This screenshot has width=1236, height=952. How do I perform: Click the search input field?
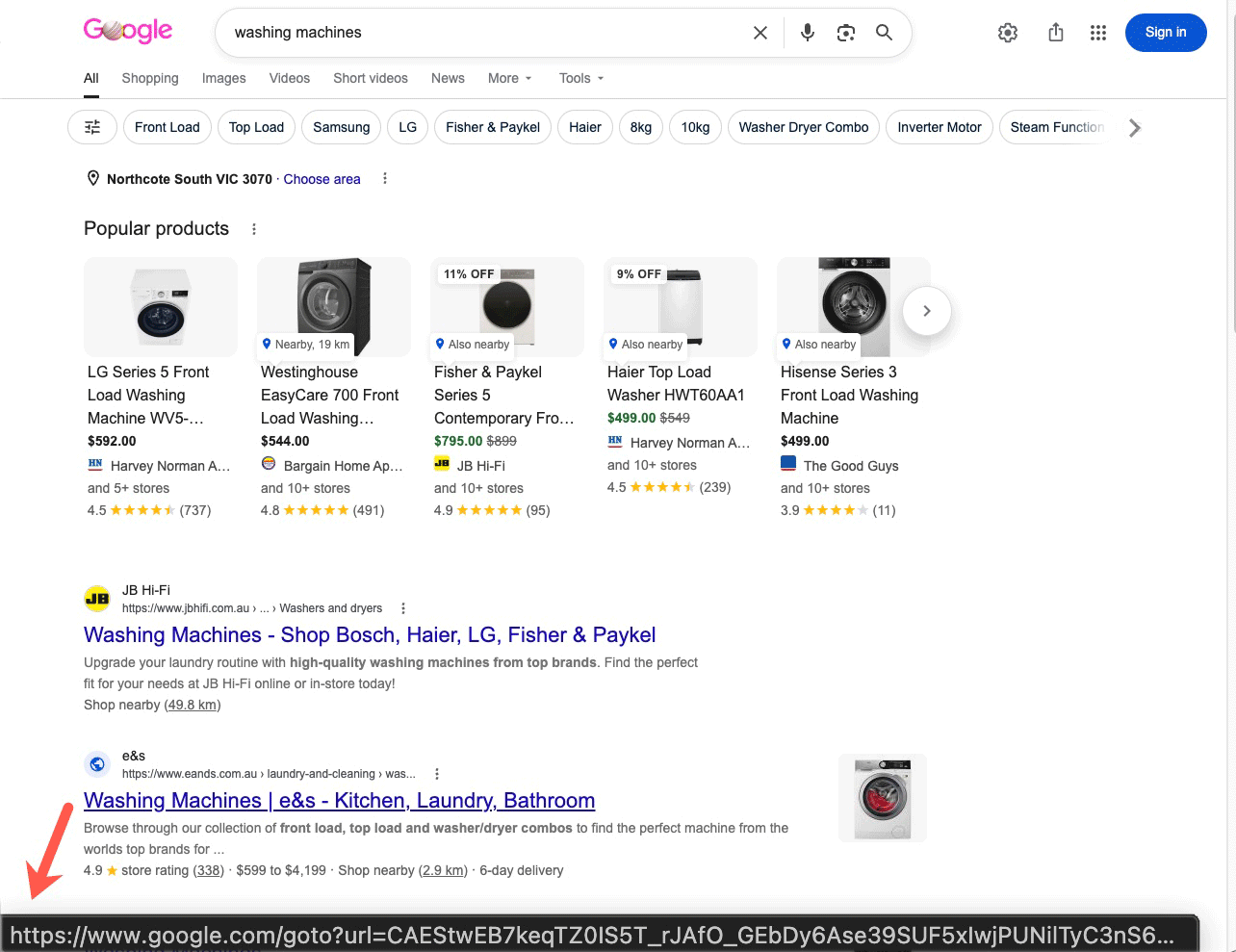tap(486, 33)
